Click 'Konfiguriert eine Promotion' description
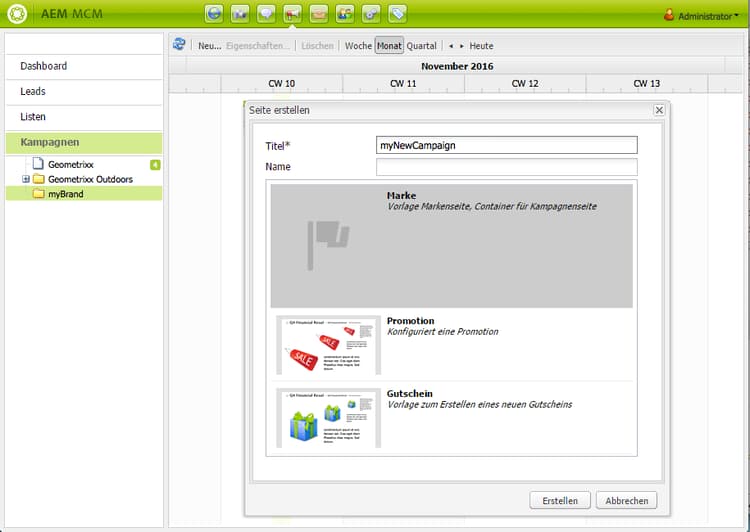 pos(442,332)
